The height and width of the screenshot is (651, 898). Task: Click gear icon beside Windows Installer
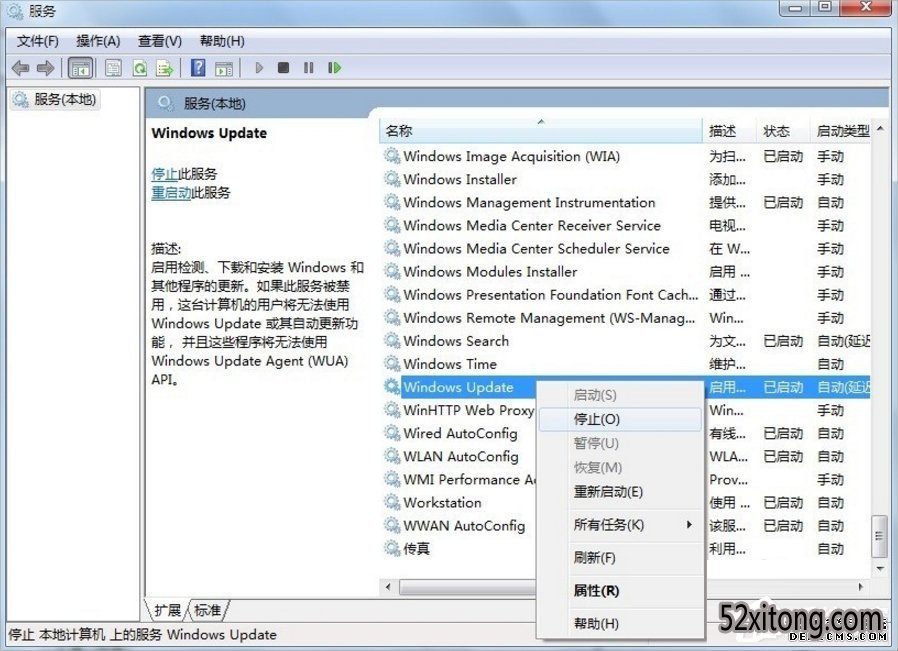tap(392, 179)
